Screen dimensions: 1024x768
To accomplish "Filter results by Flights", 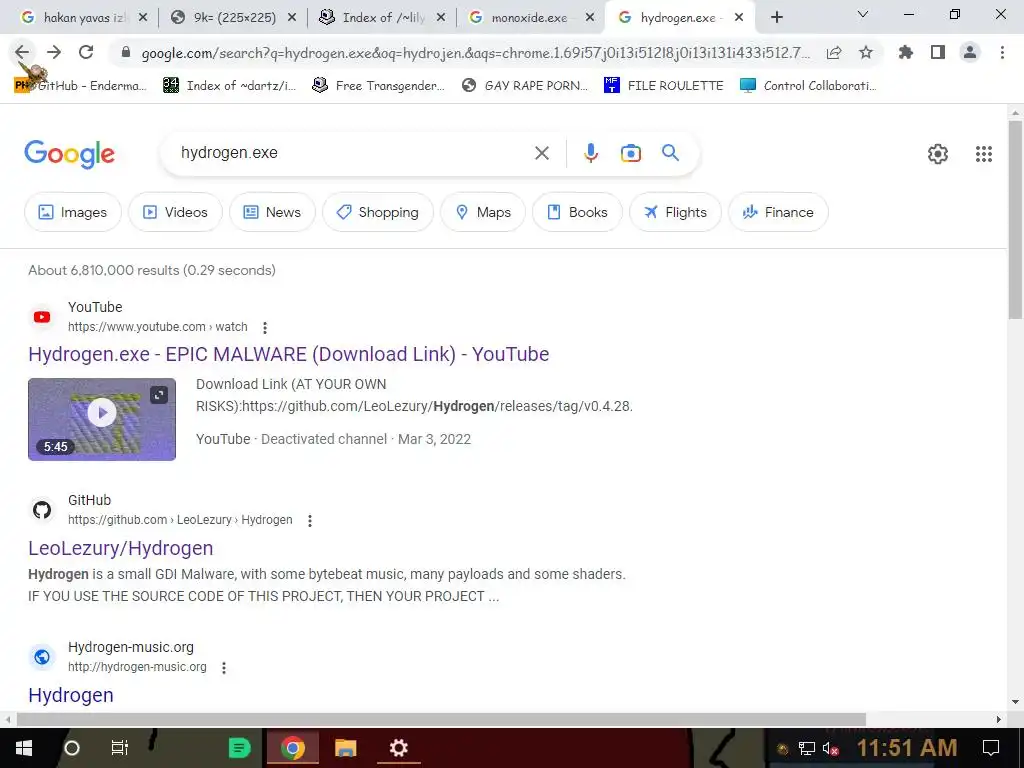I will (675, 212).
